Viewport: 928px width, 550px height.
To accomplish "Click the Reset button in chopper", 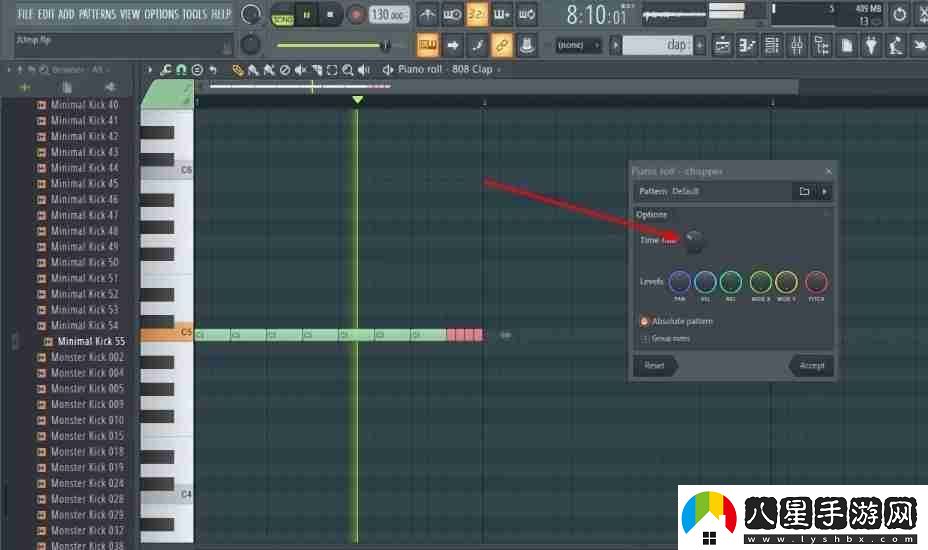I will [x=655, y=365].
